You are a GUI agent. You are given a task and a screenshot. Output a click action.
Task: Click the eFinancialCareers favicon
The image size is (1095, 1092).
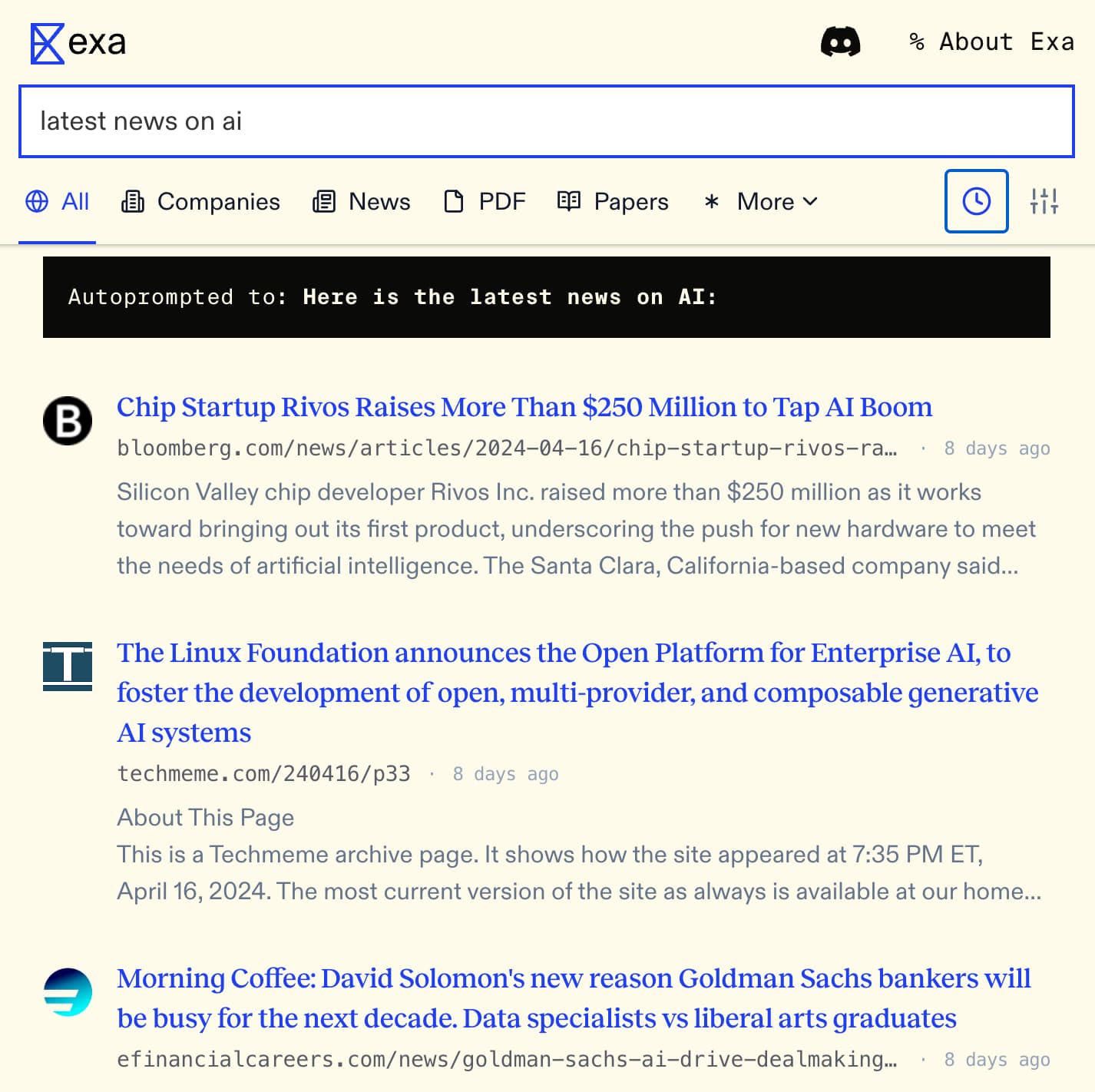68,992
